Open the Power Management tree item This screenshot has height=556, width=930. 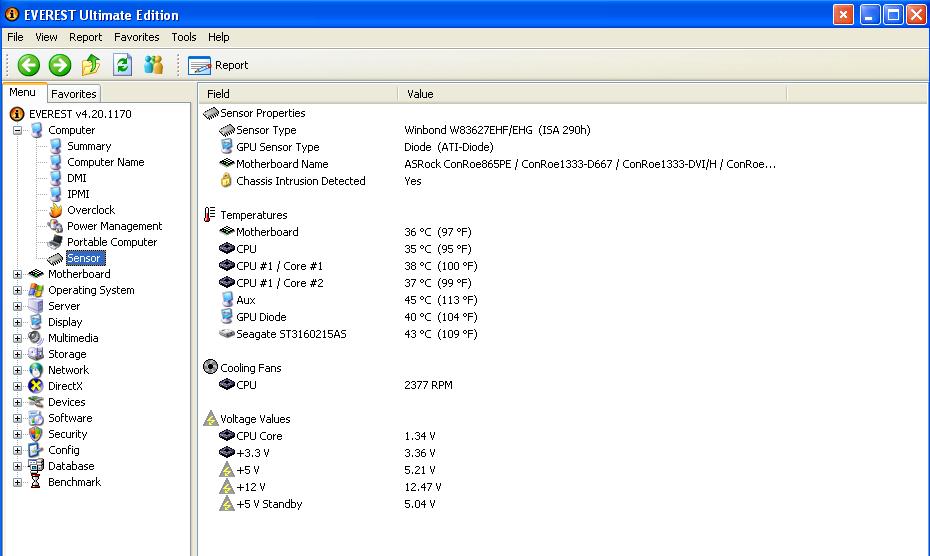114,226
